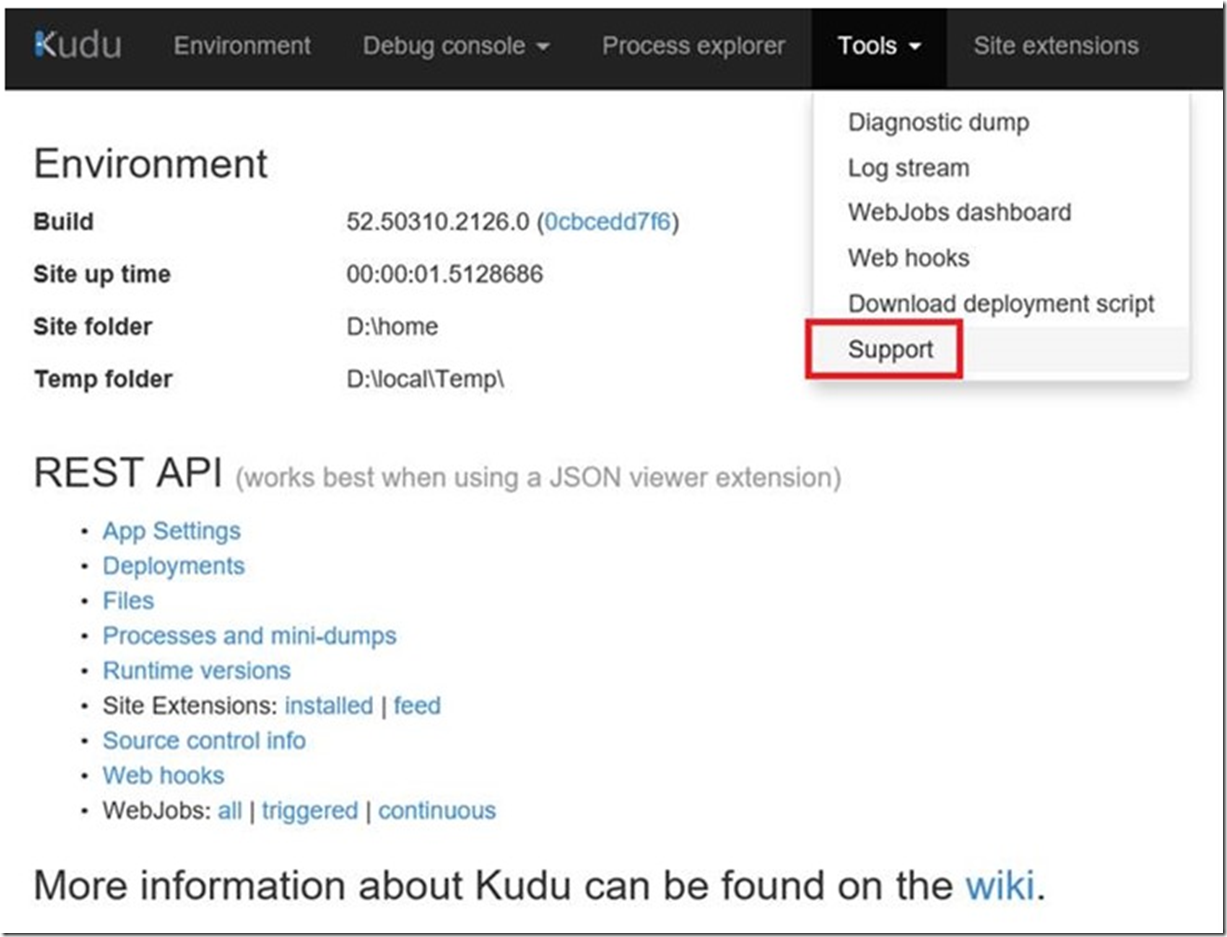Click site up time value 00:00:01.5128686
This screenshot has height=937, width=1227.
pos(445,274)
